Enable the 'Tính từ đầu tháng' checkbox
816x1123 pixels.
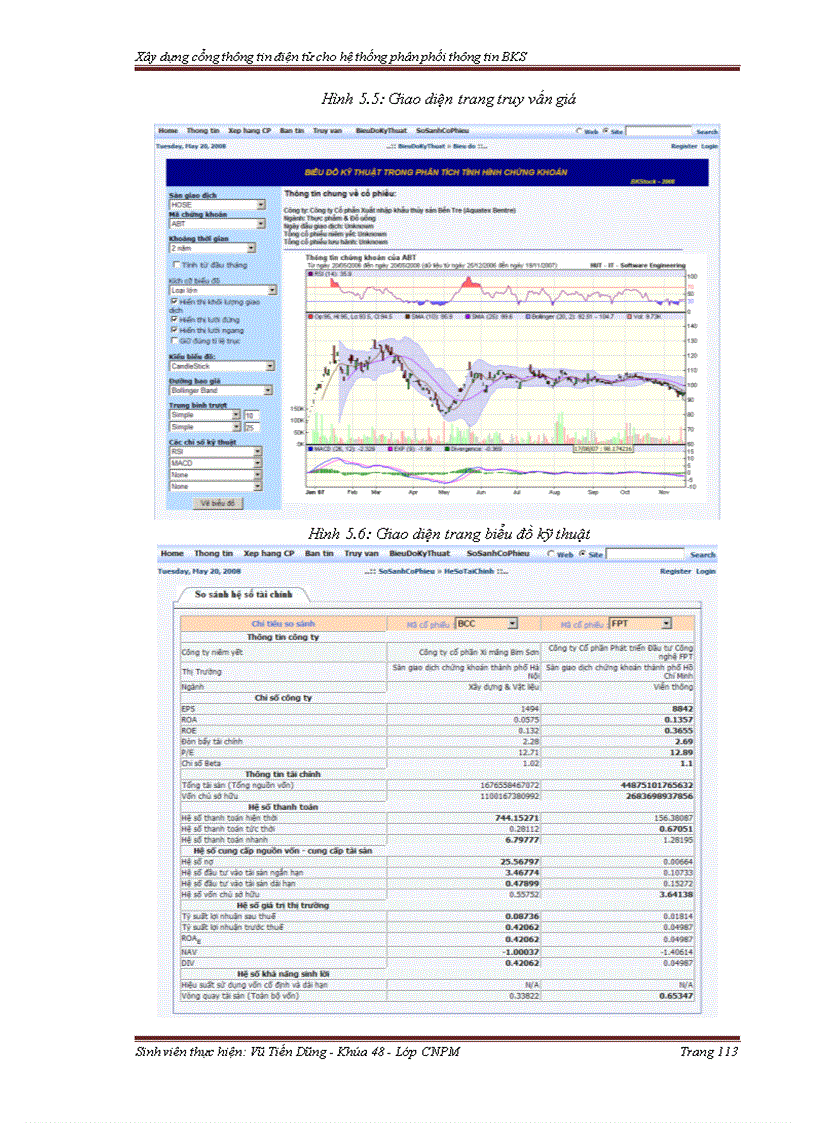[x=175, y=265]
